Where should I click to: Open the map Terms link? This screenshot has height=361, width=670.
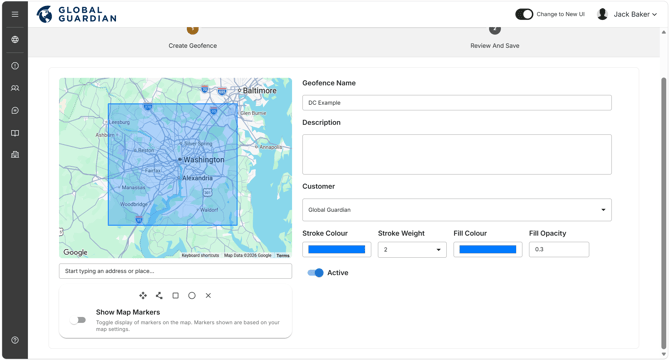point(283,255)
